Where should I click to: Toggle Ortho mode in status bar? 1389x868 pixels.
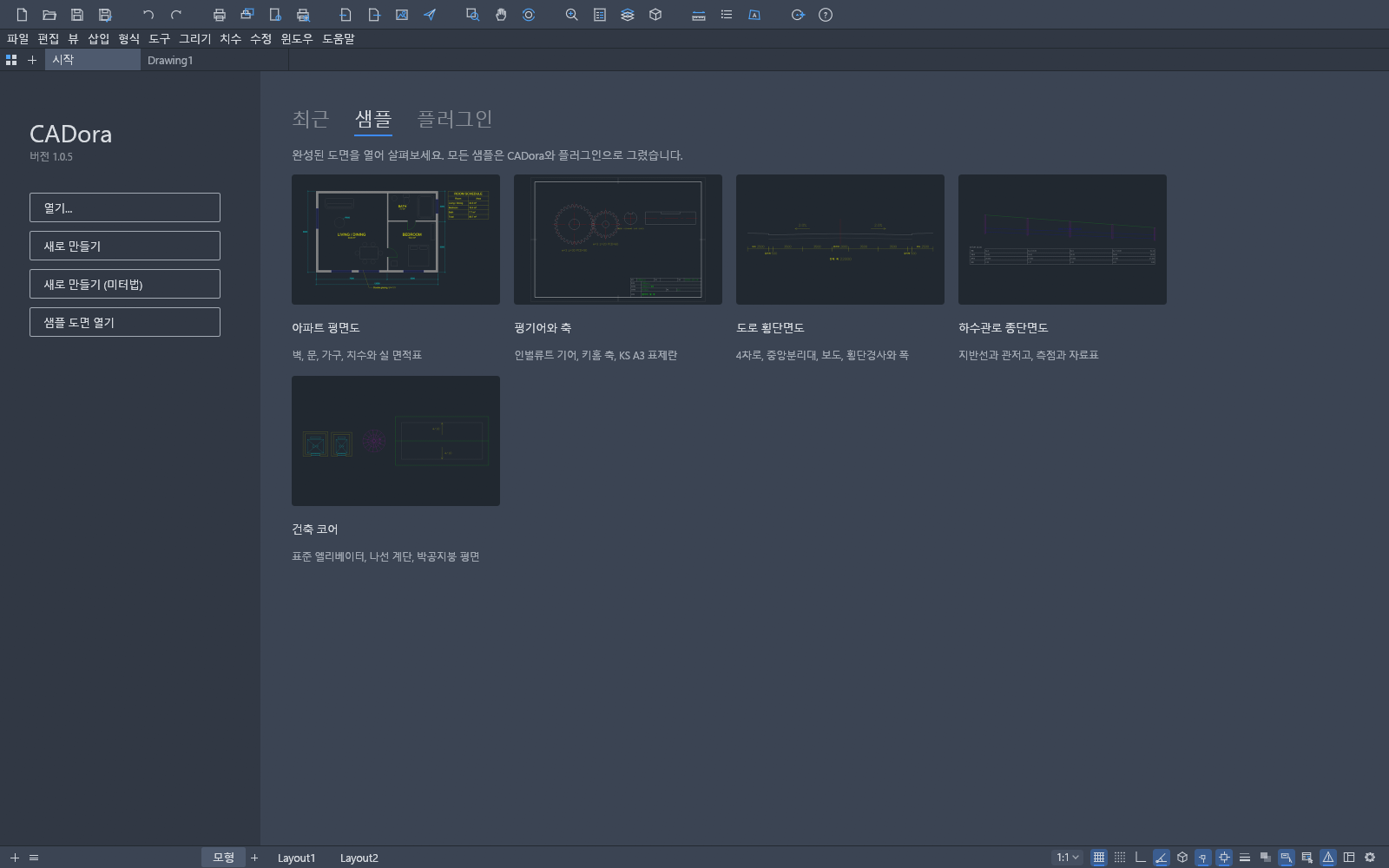tap(1141, 858)
